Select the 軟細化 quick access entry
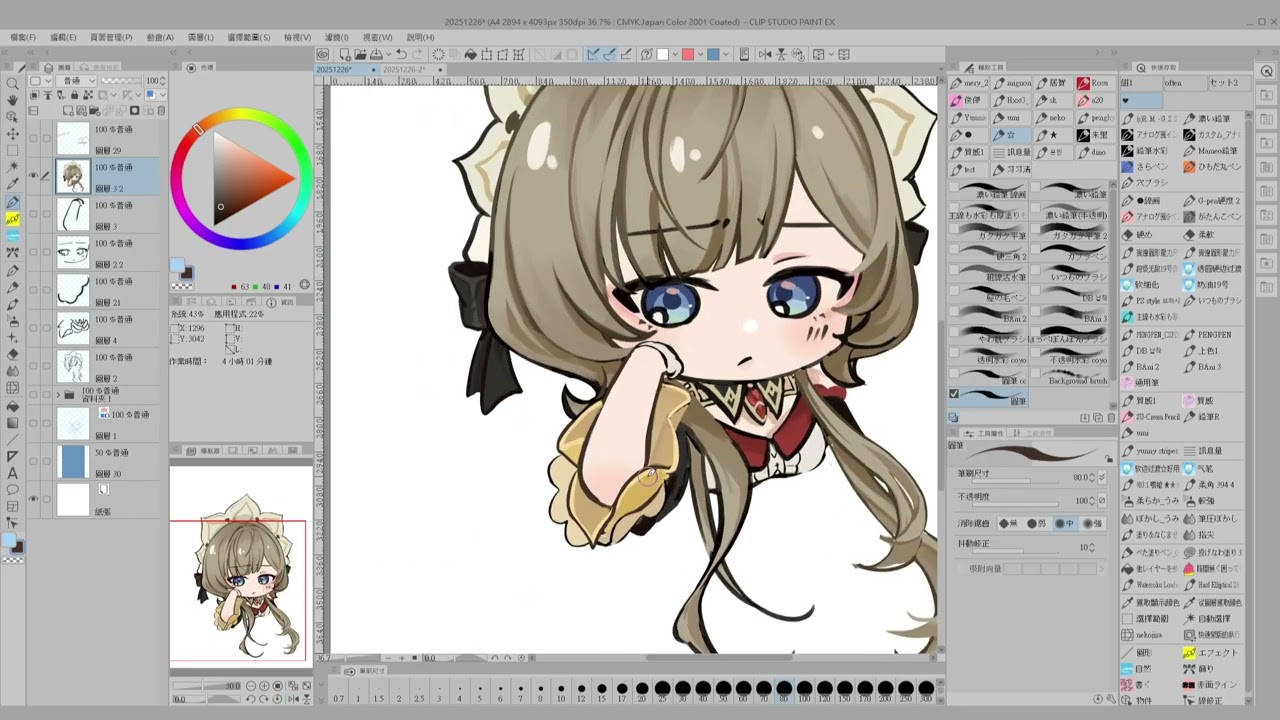The image size is (1280, 720). (x=1146, y=284)
